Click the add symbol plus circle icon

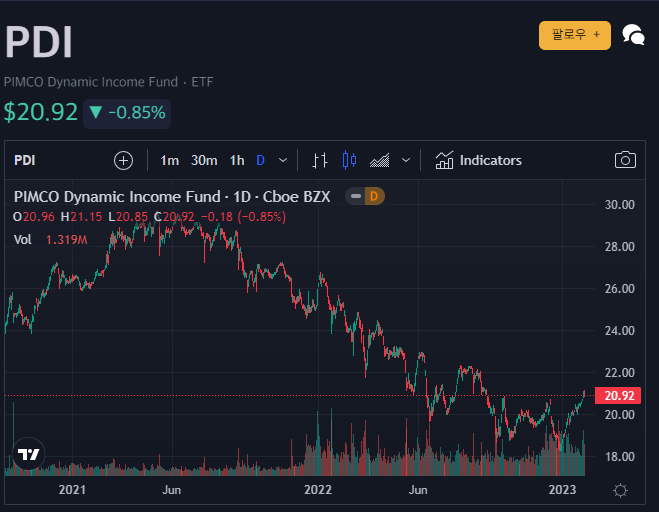coord(123,161)
